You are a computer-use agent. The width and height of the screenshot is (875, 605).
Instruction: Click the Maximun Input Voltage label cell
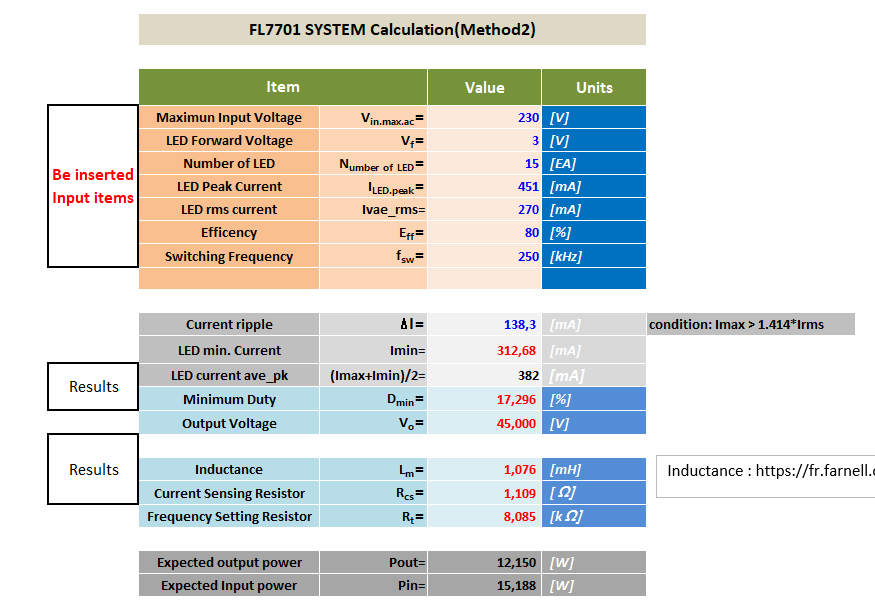tap(229, 117)
